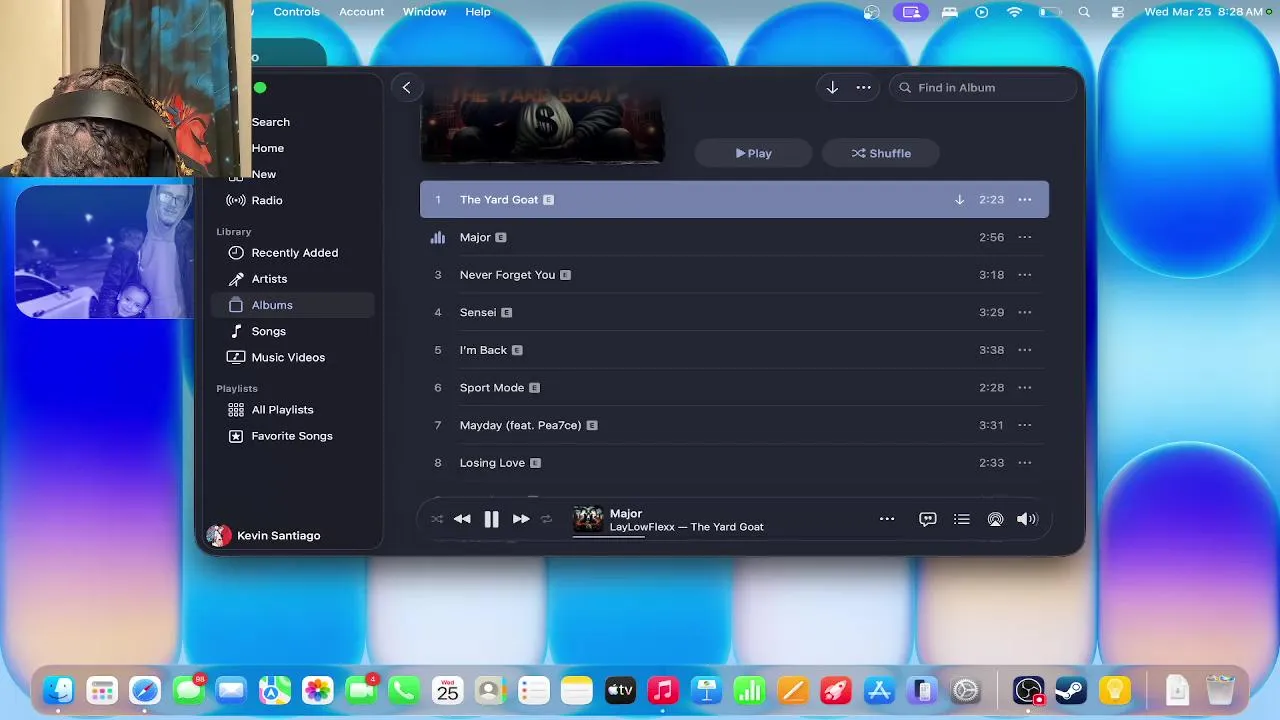Open the Help menu
Image resolution: width=1280 pixels, height=720 pixels.
478,12
